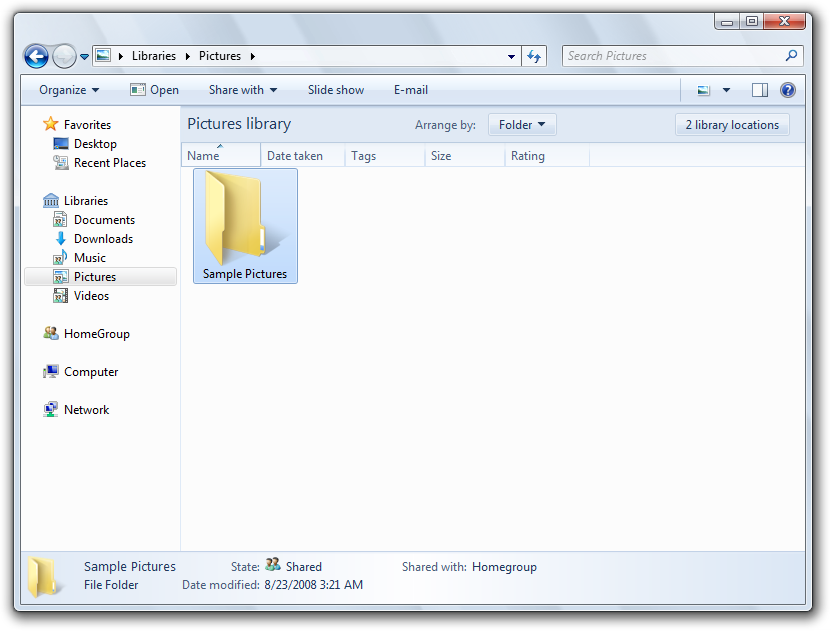Click the Network icon in sidebar
Screen dimensions: 832x632
click(50, 409)
